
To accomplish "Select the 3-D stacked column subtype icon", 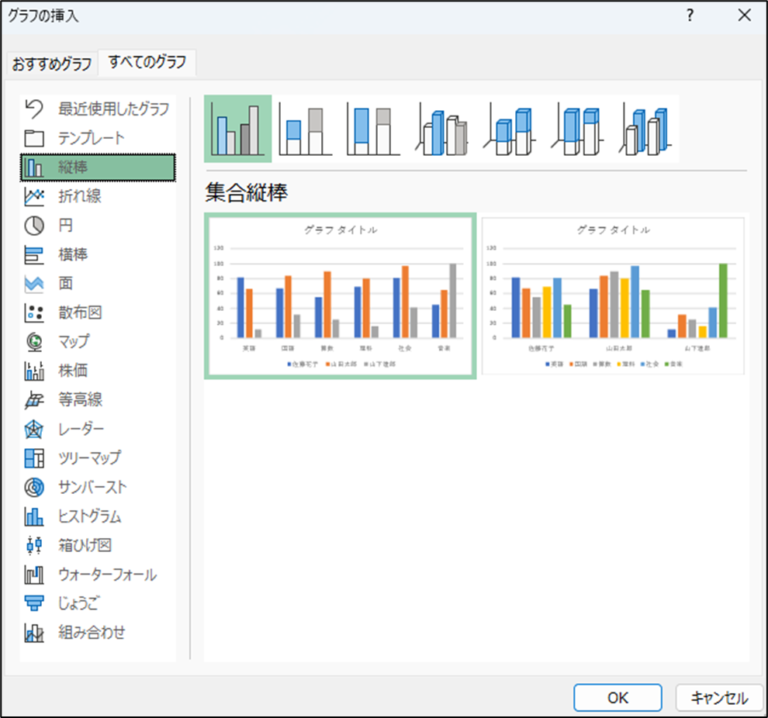I will click(509, 129).
